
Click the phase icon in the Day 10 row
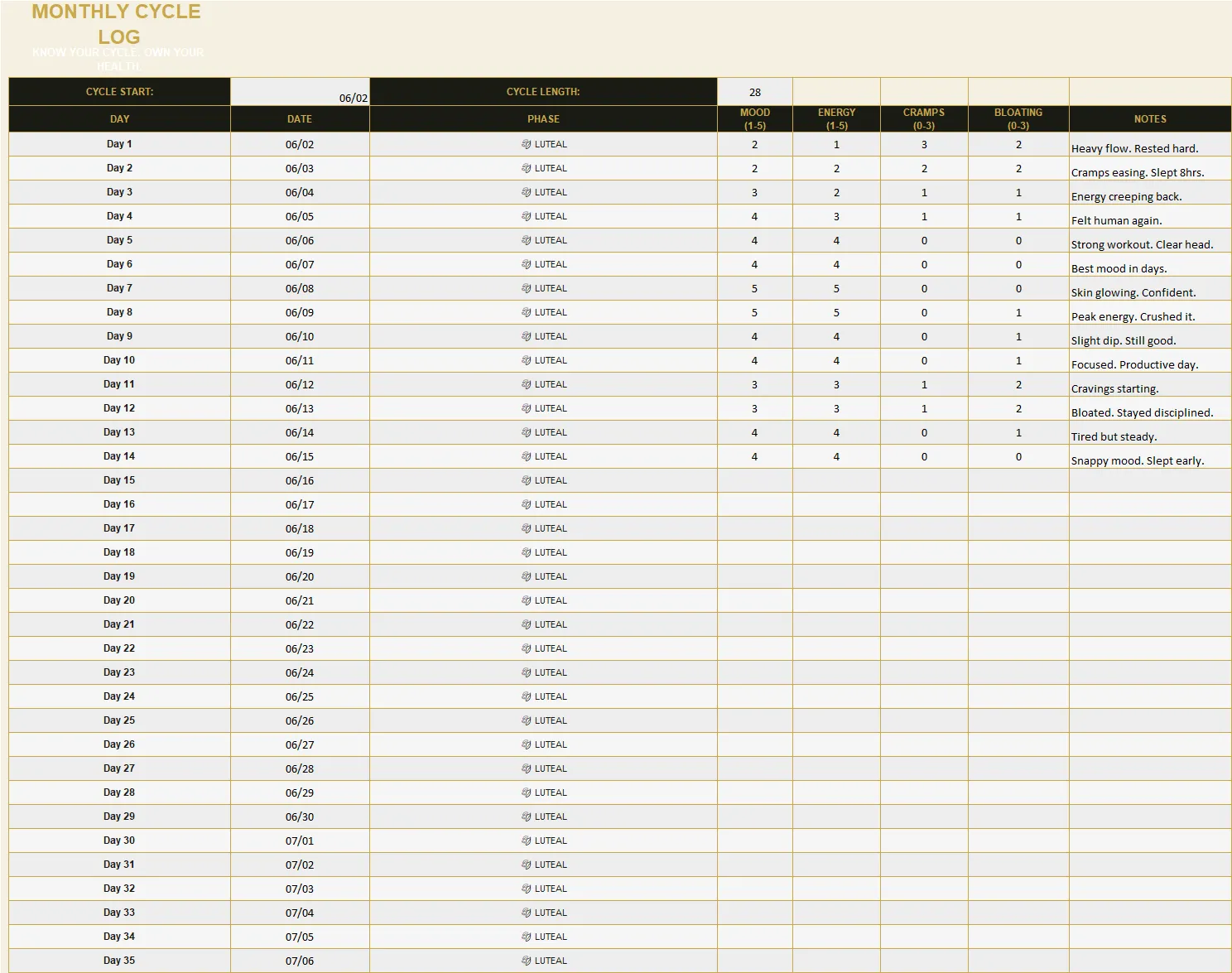526,360
